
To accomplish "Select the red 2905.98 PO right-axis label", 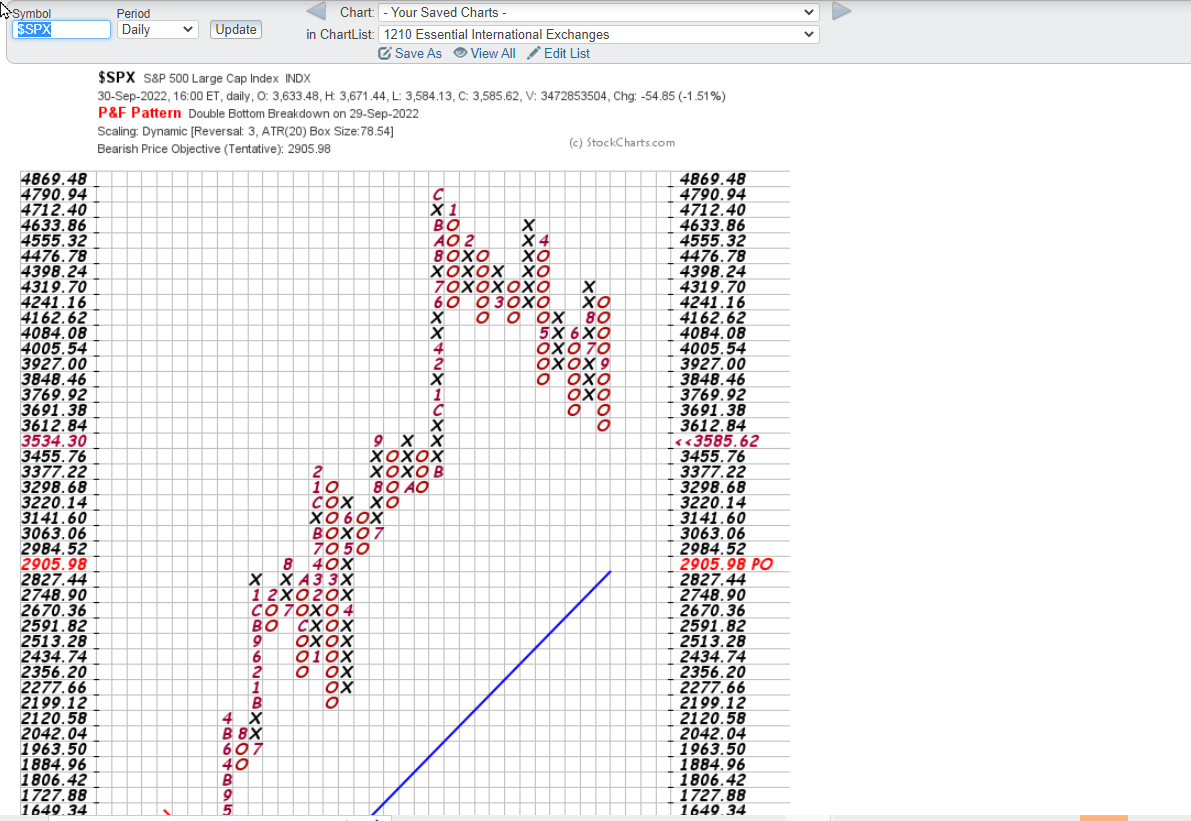I will (x=725, y=564).
